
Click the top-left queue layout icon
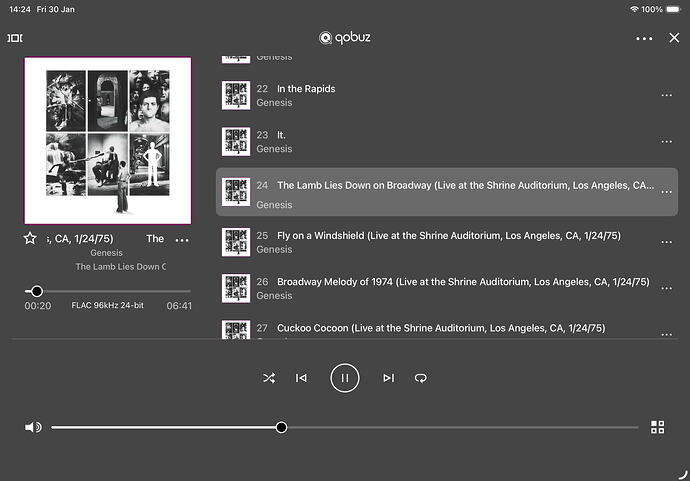coord(15,38)
